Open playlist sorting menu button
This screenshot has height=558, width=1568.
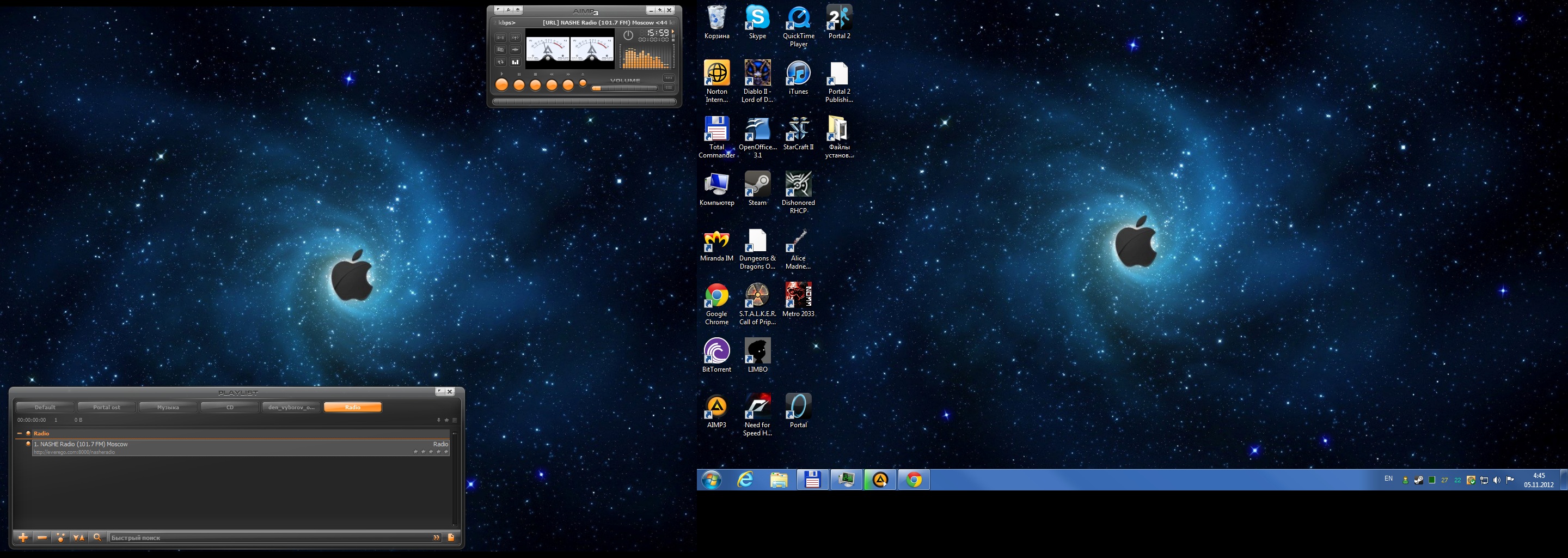click(78, 538)
